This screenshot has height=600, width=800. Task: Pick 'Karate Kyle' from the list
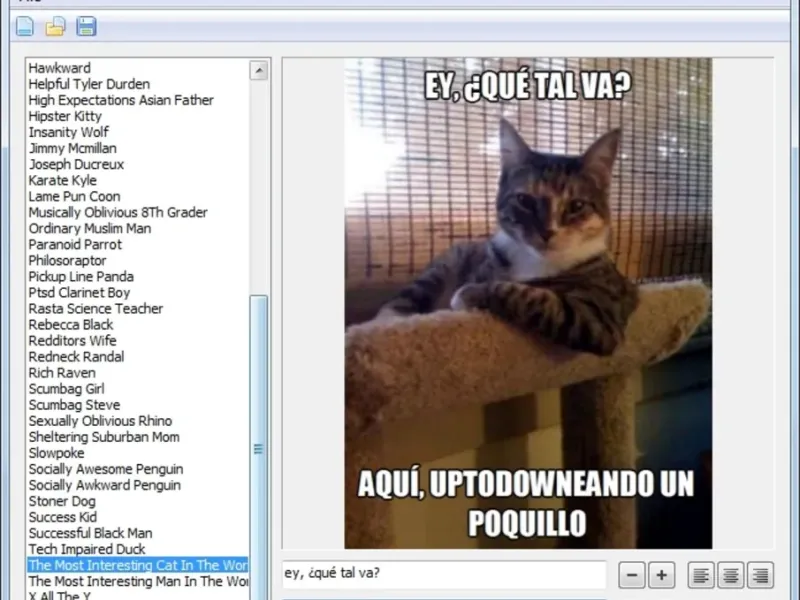62,181
